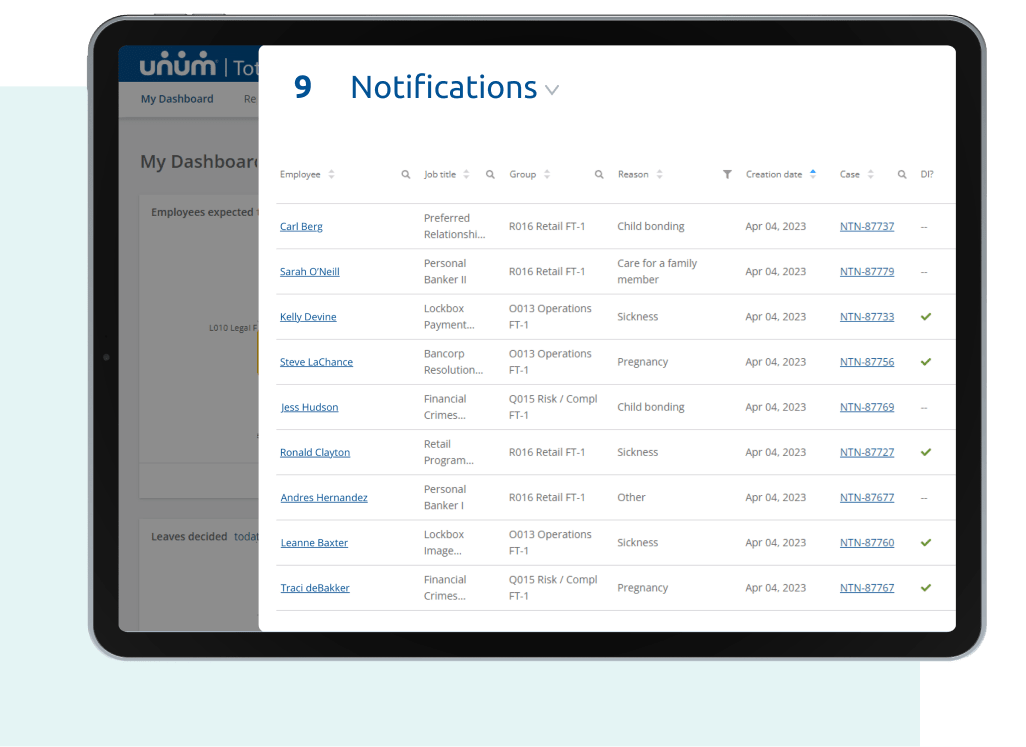Screen dimensions: 1026x747
Task: Search the Job title column
Action: pyautogui.click(x=490, y=173)
